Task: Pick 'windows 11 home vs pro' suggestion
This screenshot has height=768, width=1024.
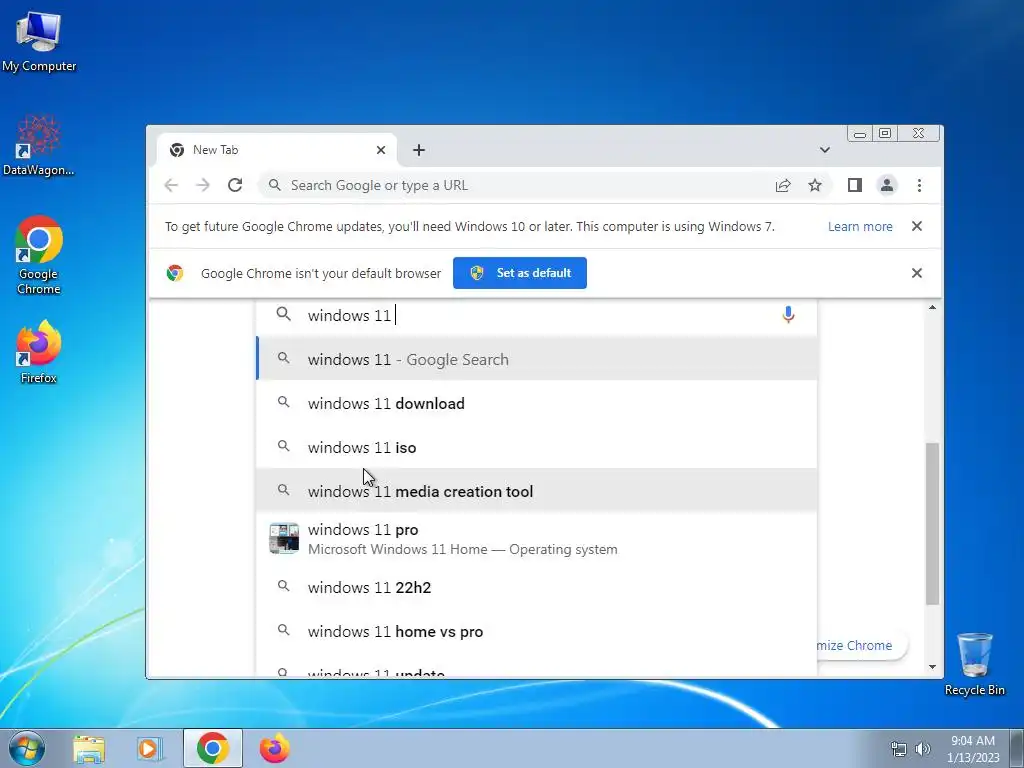Action: (x=536, y=631)
